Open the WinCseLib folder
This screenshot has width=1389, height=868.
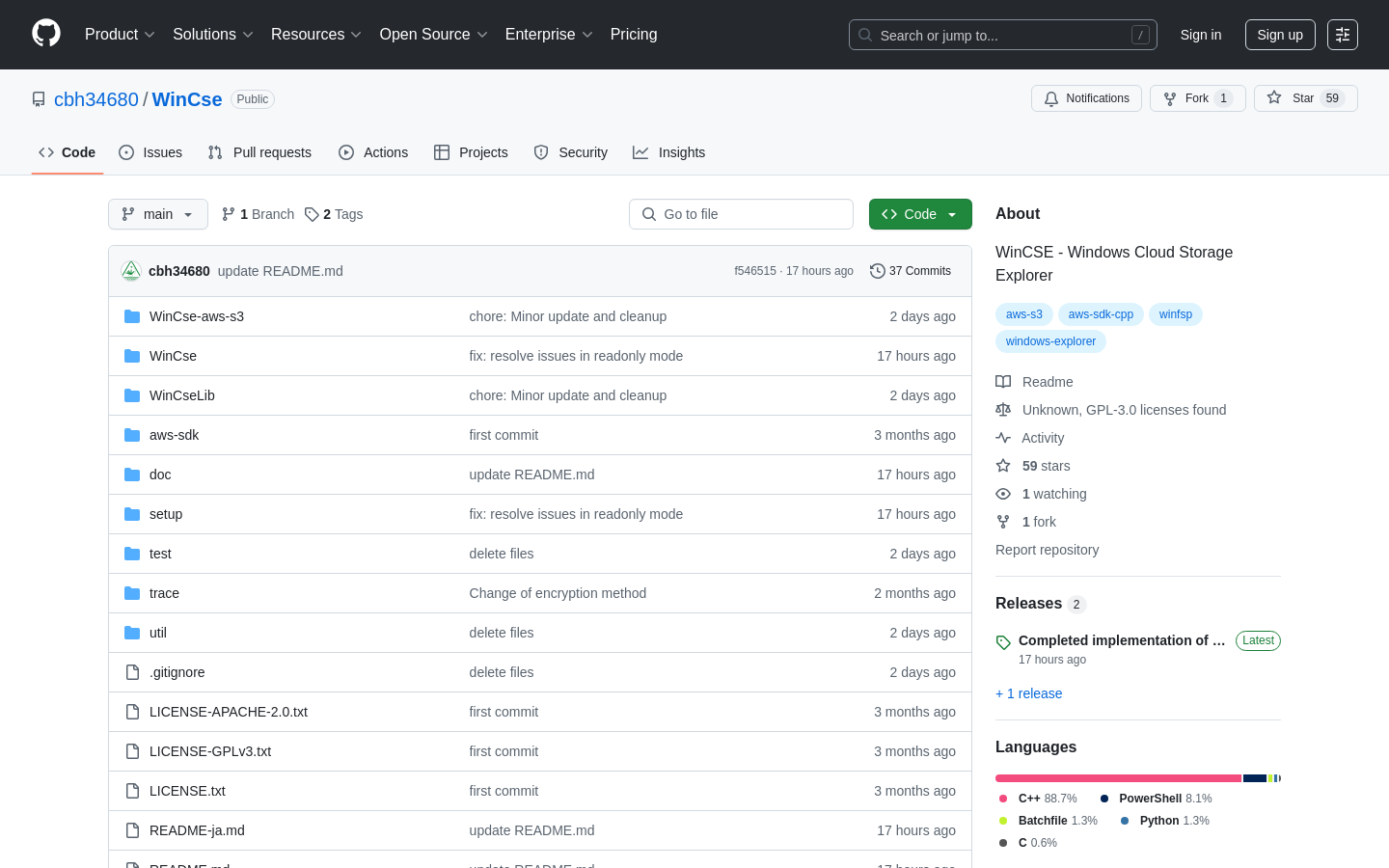tap(182, 395)
